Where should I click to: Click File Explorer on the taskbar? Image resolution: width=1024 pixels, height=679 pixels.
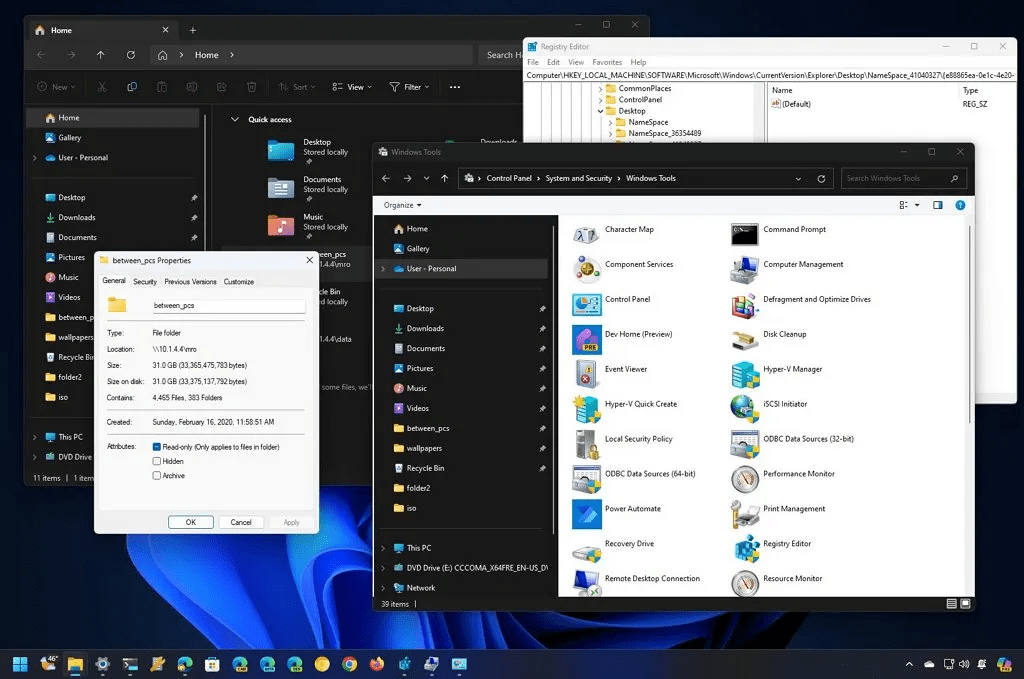pos(75,664)
